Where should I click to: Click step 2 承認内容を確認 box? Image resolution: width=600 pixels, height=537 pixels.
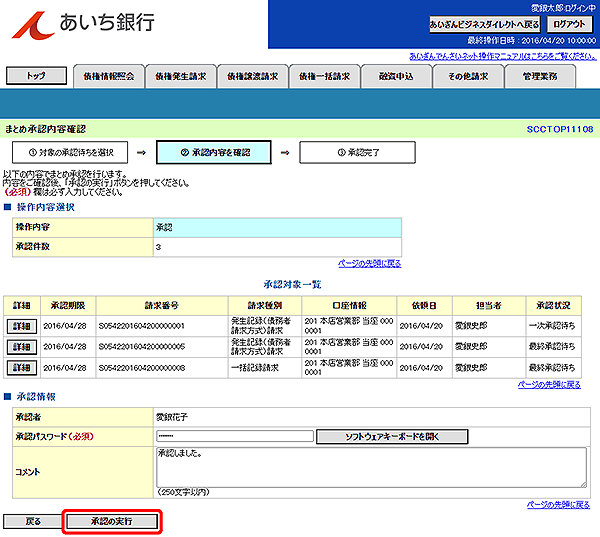[x=214, y=152]
